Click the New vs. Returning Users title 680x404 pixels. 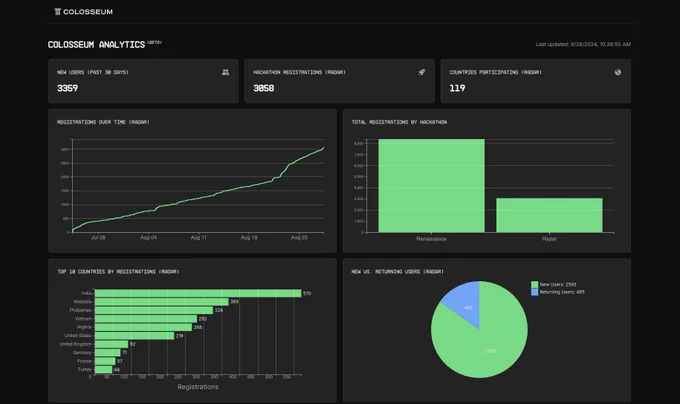397,272
